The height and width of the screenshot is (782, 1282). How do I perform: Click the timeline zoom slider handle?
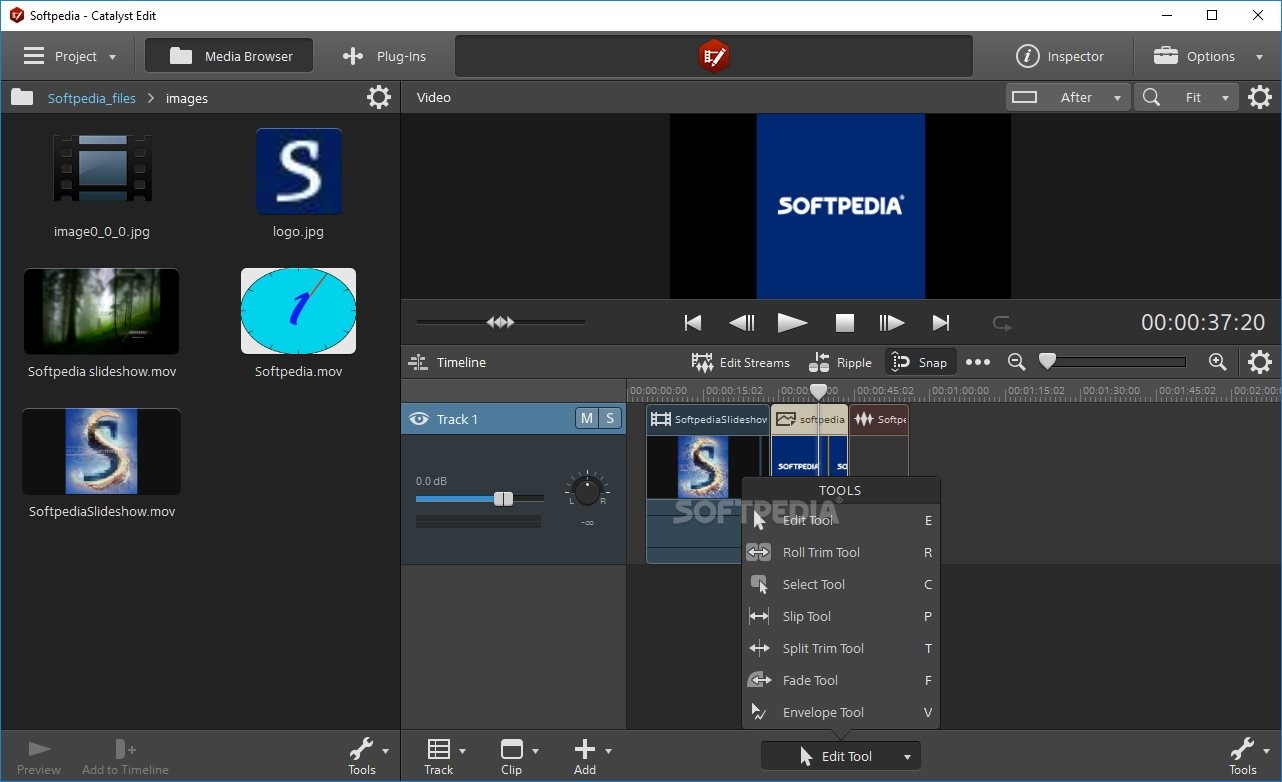point(1047,361)
